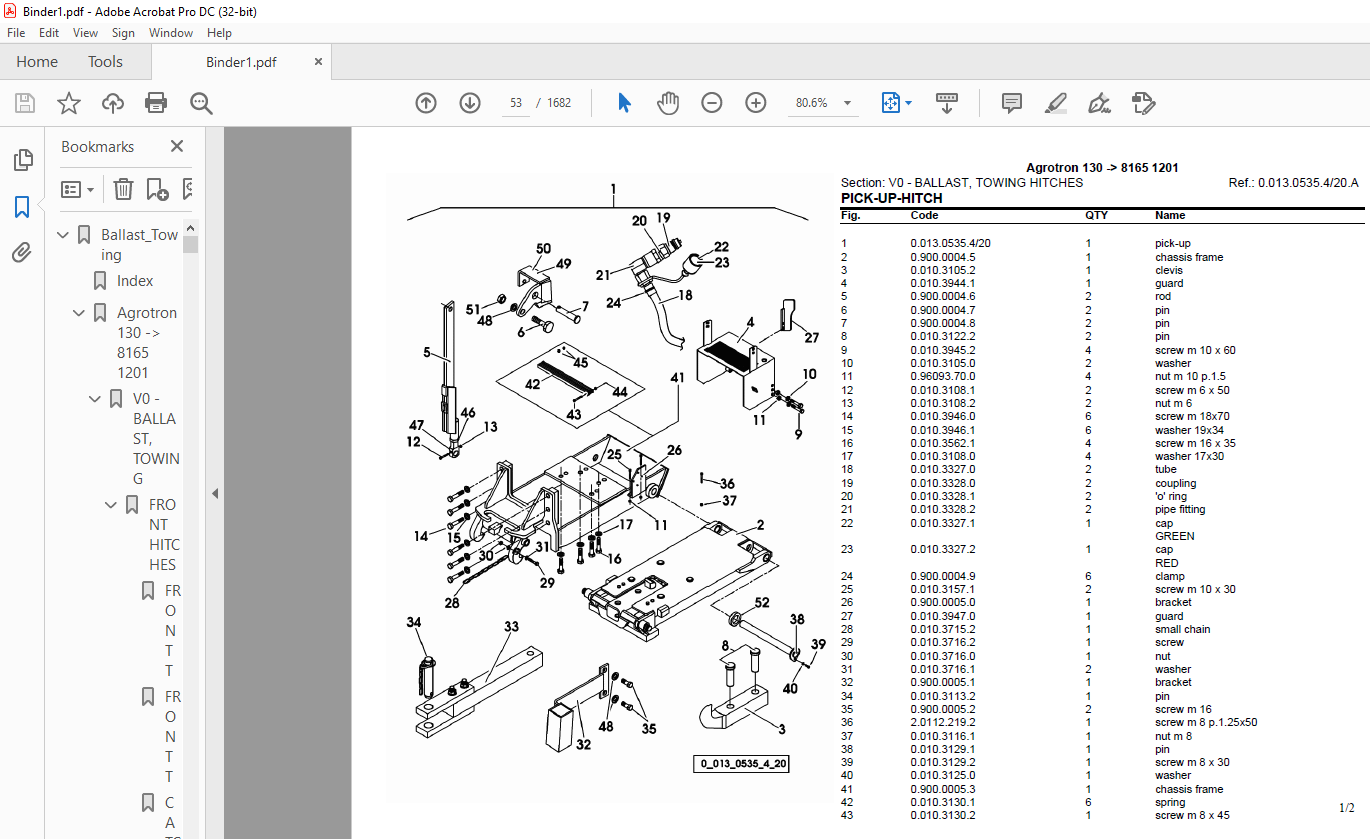1370x839 pixels.
Task: Select the FRONT HITCHES bookmark text
Action: (x=164, y=535)
